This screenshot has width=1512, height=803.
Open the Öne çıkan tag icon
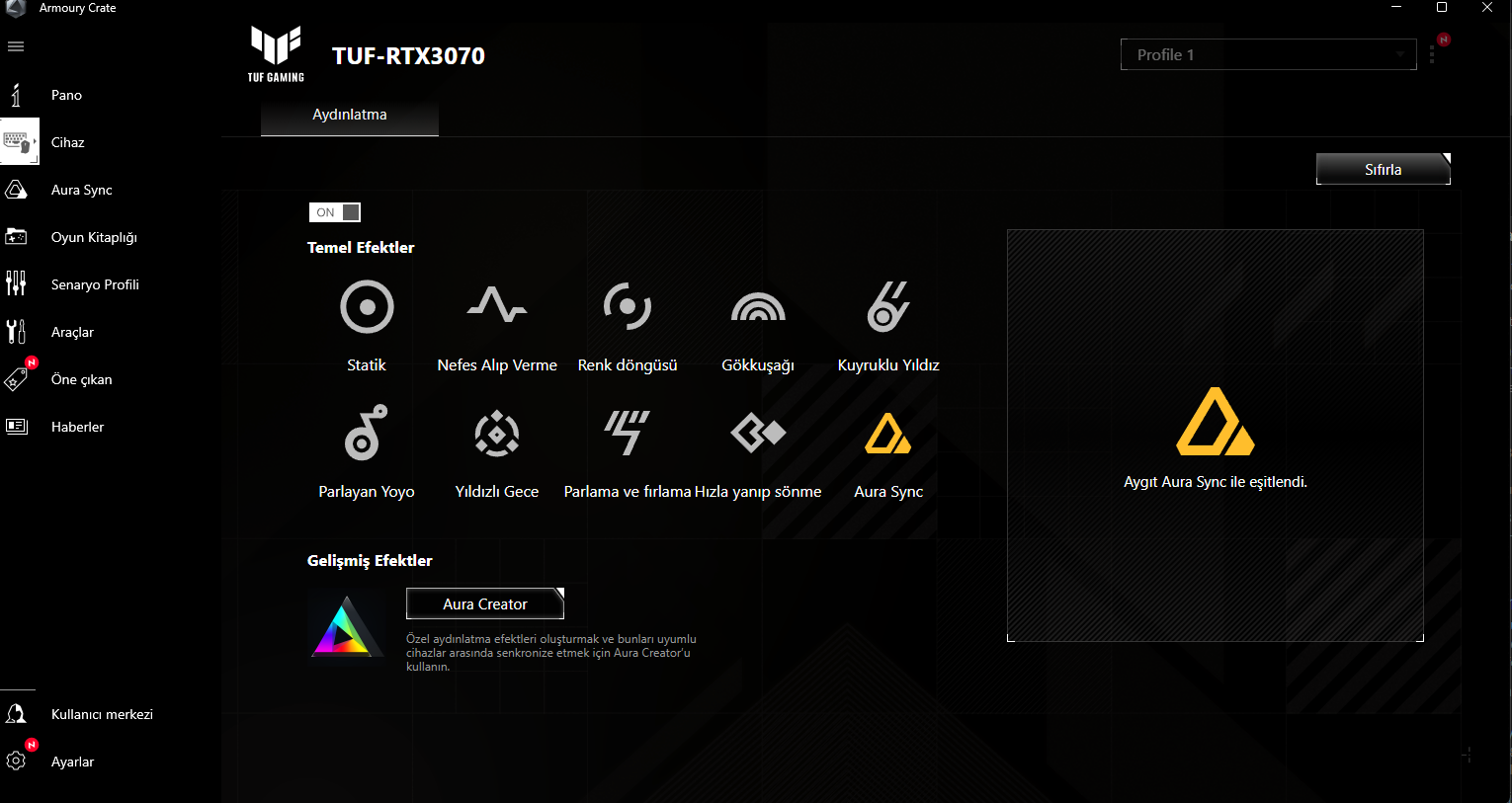coord(16,379)
